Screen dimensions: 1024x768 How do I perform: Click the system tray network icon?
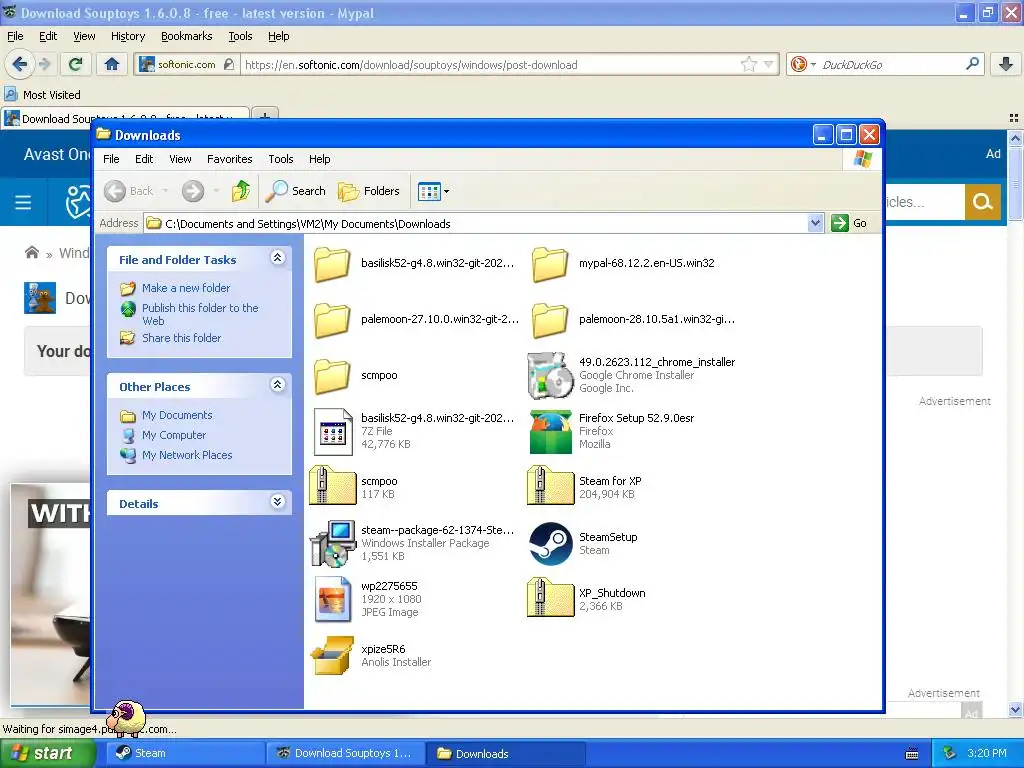pos(950,754)
